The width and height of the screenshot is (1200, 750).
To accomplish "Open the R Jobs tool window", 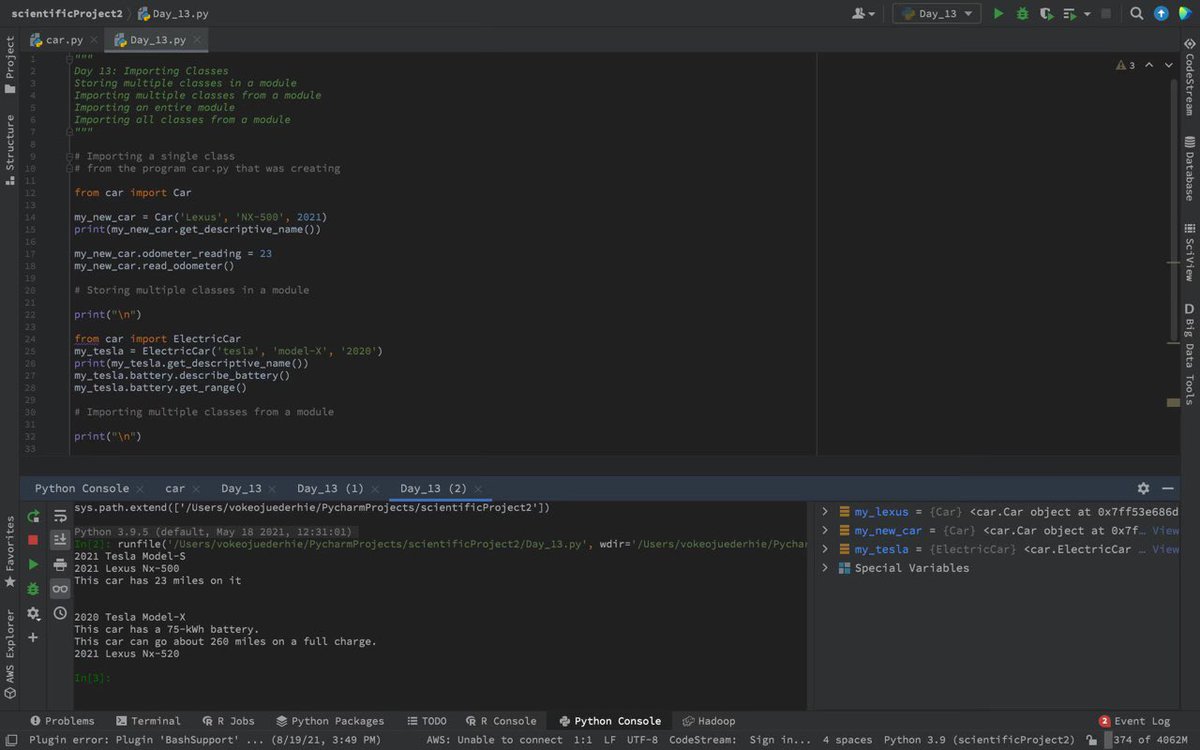I will point(227,721).
